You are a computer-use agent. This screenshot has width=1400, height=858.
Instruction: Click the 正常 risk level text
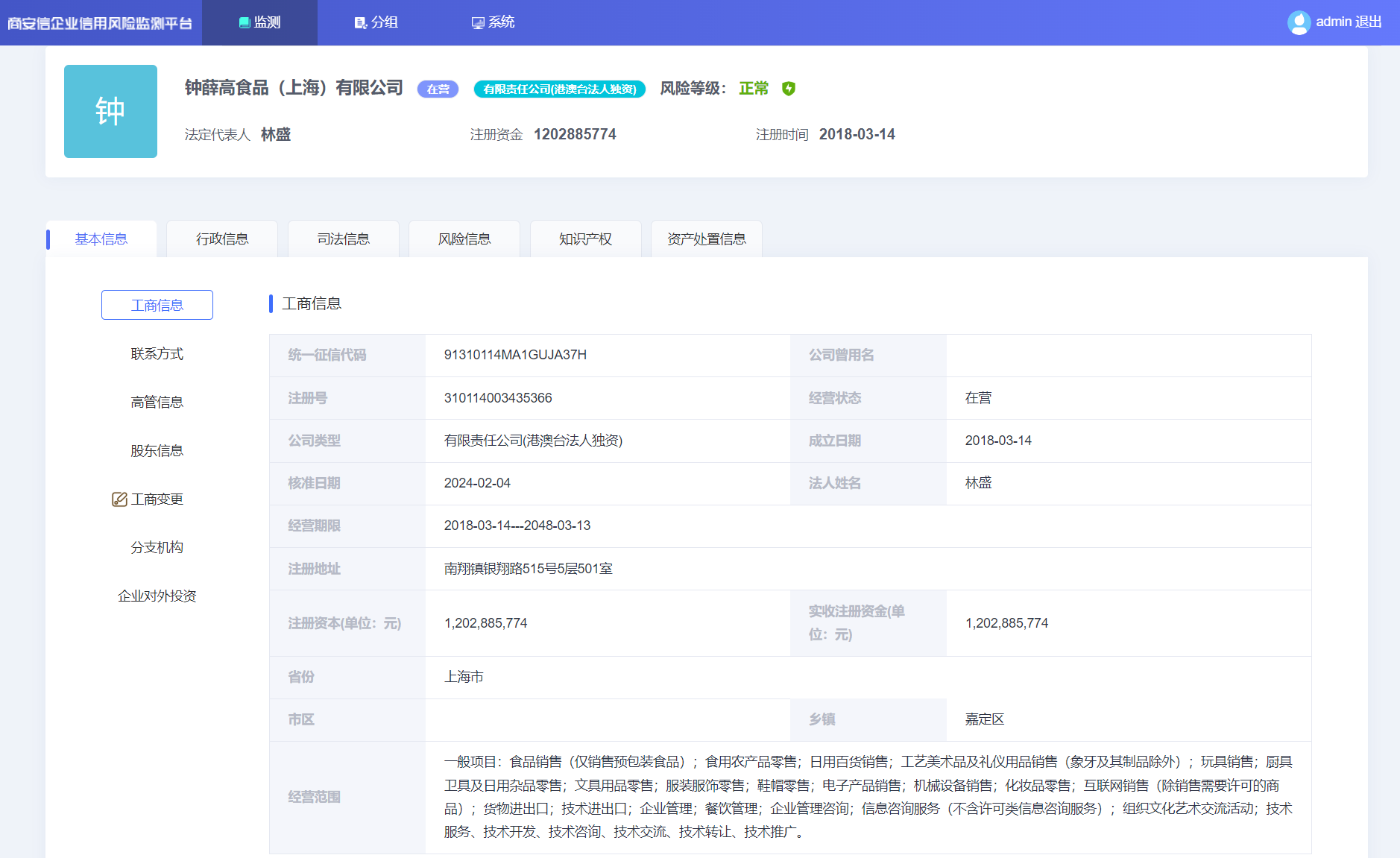click(x=753, y=89)
